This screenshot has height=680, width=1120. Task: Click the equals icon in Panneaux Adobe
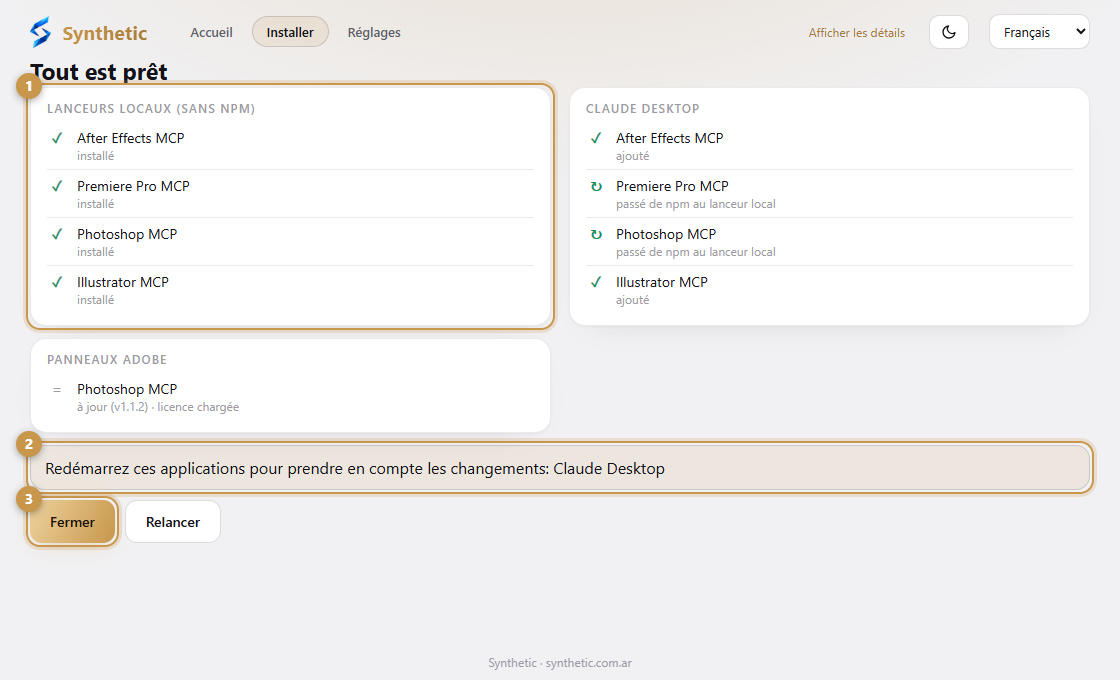(x=57, y=390)
